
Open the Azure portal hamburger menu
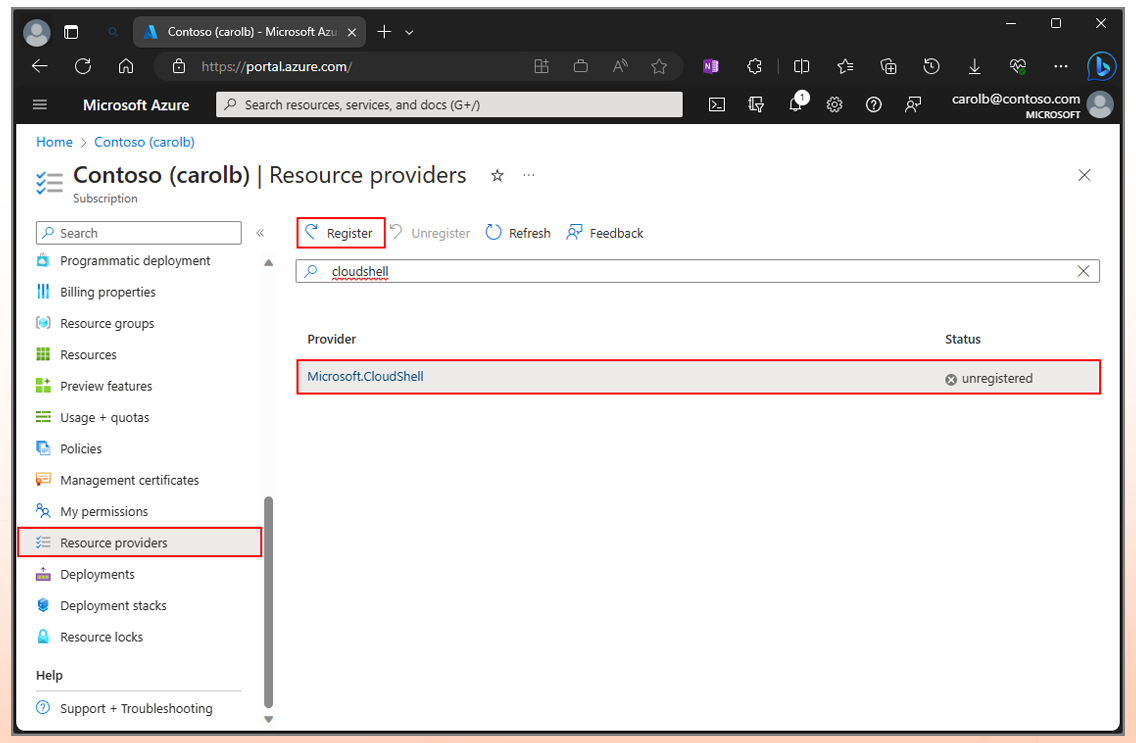(40, 105)
